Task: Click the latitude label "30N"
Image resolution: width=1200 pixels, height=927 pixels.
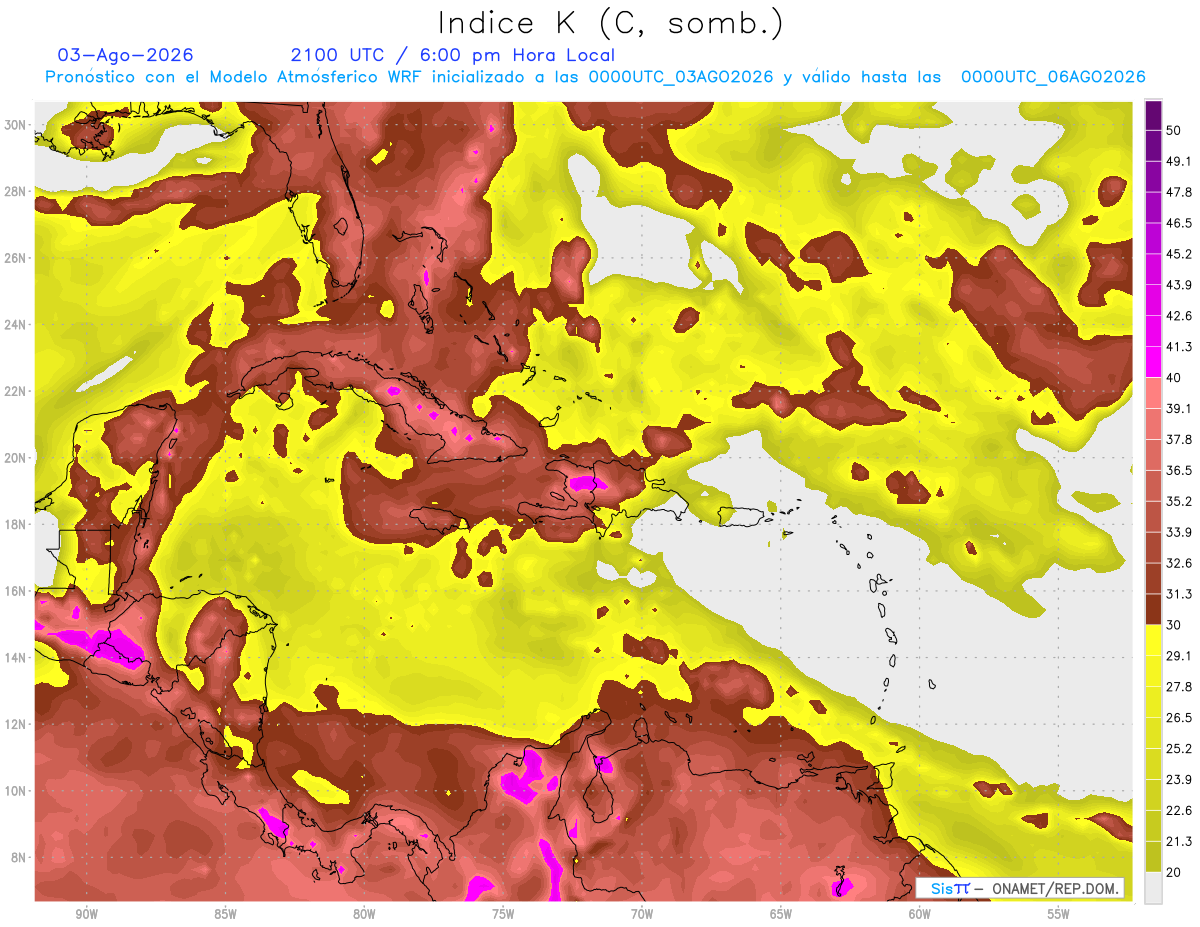Action: [x=15, y=125]
